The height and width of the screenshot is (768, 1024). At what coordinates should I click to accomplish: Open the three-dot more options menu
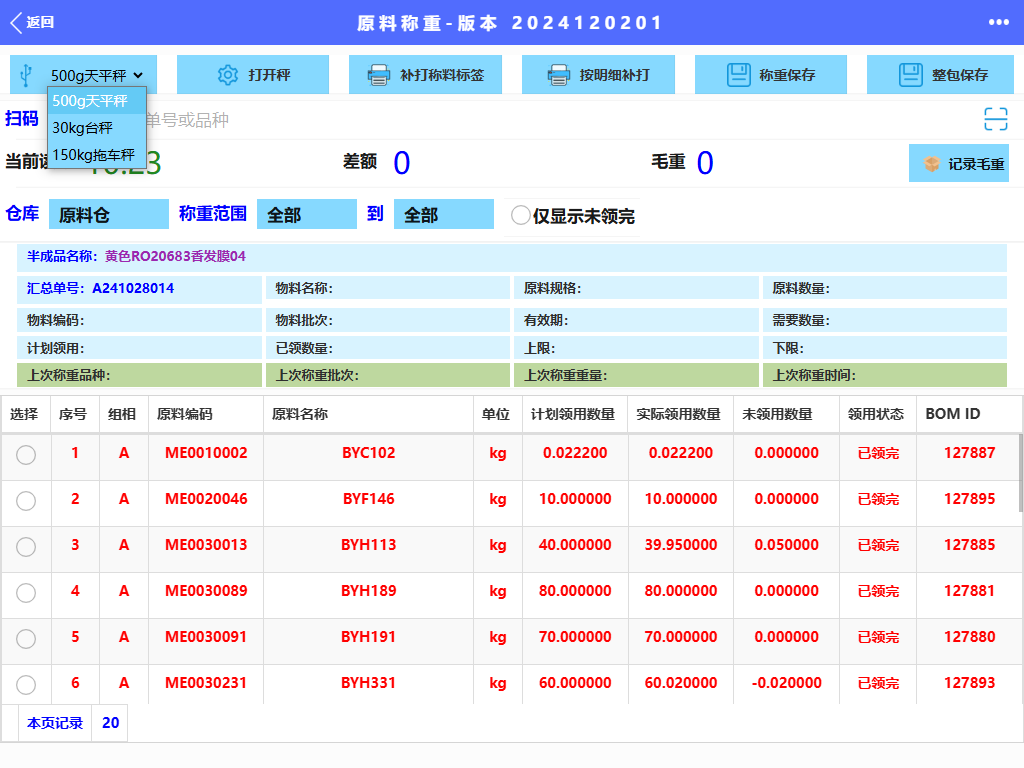click(x=998, y=22)
